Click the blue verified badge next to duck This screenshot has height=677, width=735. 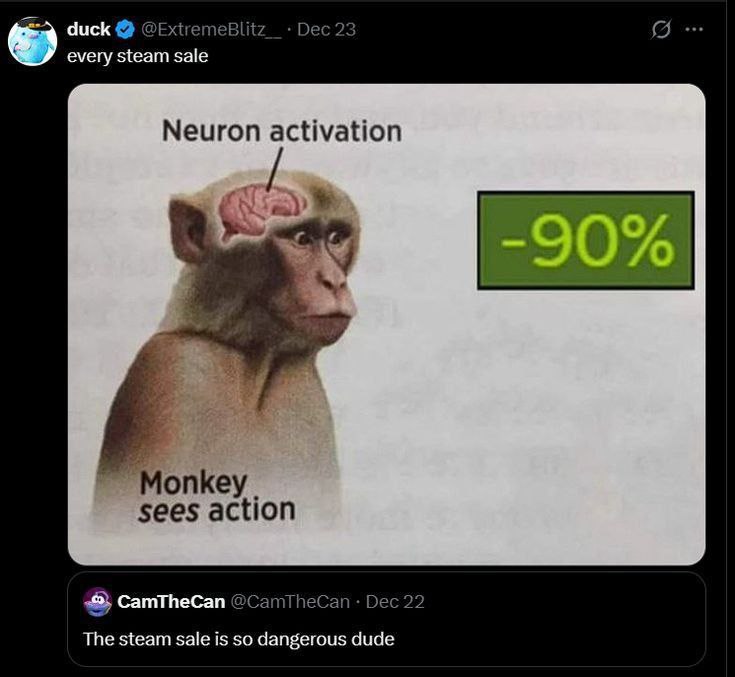click(x=125, y=30)
